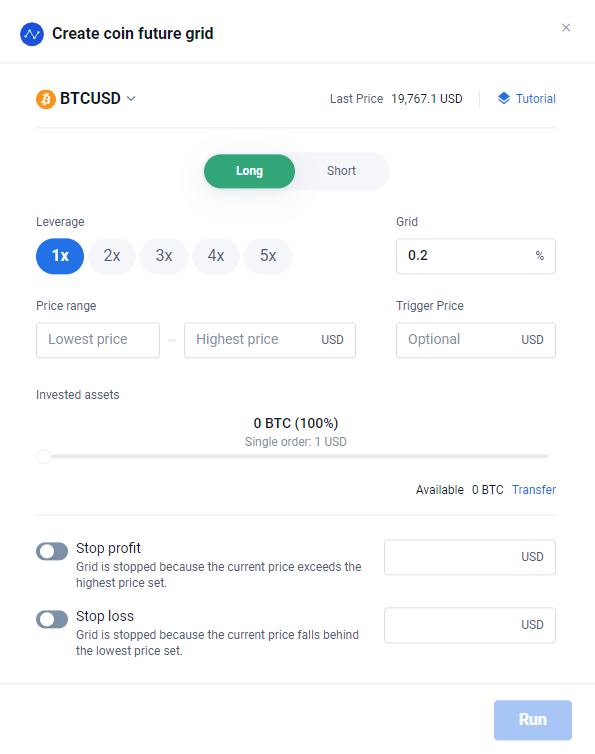This screenshot has width=595, height=754.
Task: Click the Tutorial layers icon
Action: pos(504,98)
